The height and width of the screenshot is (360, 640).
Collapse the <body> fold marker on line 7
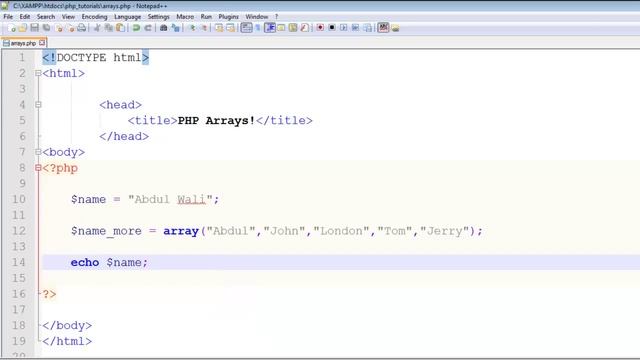(x=38, y=152)
